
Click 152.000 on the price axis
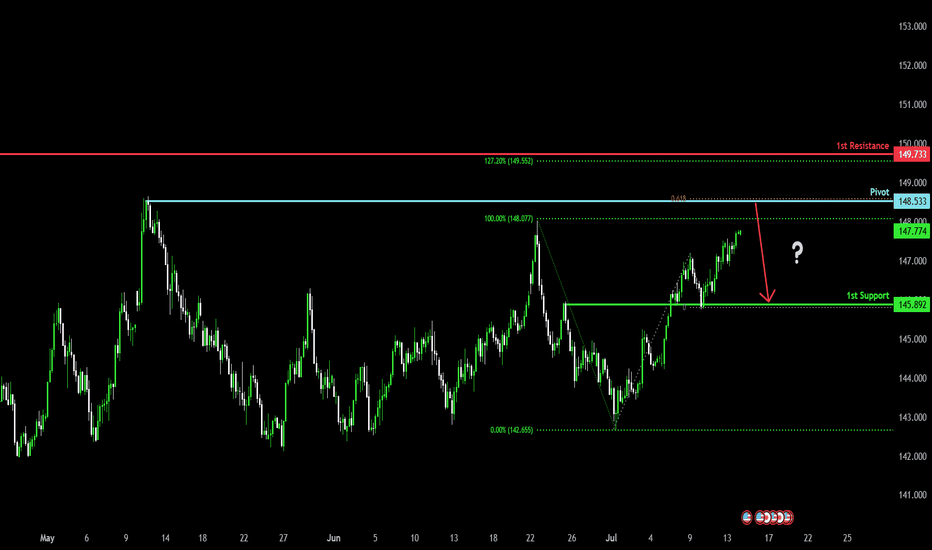tap(912, 65)
